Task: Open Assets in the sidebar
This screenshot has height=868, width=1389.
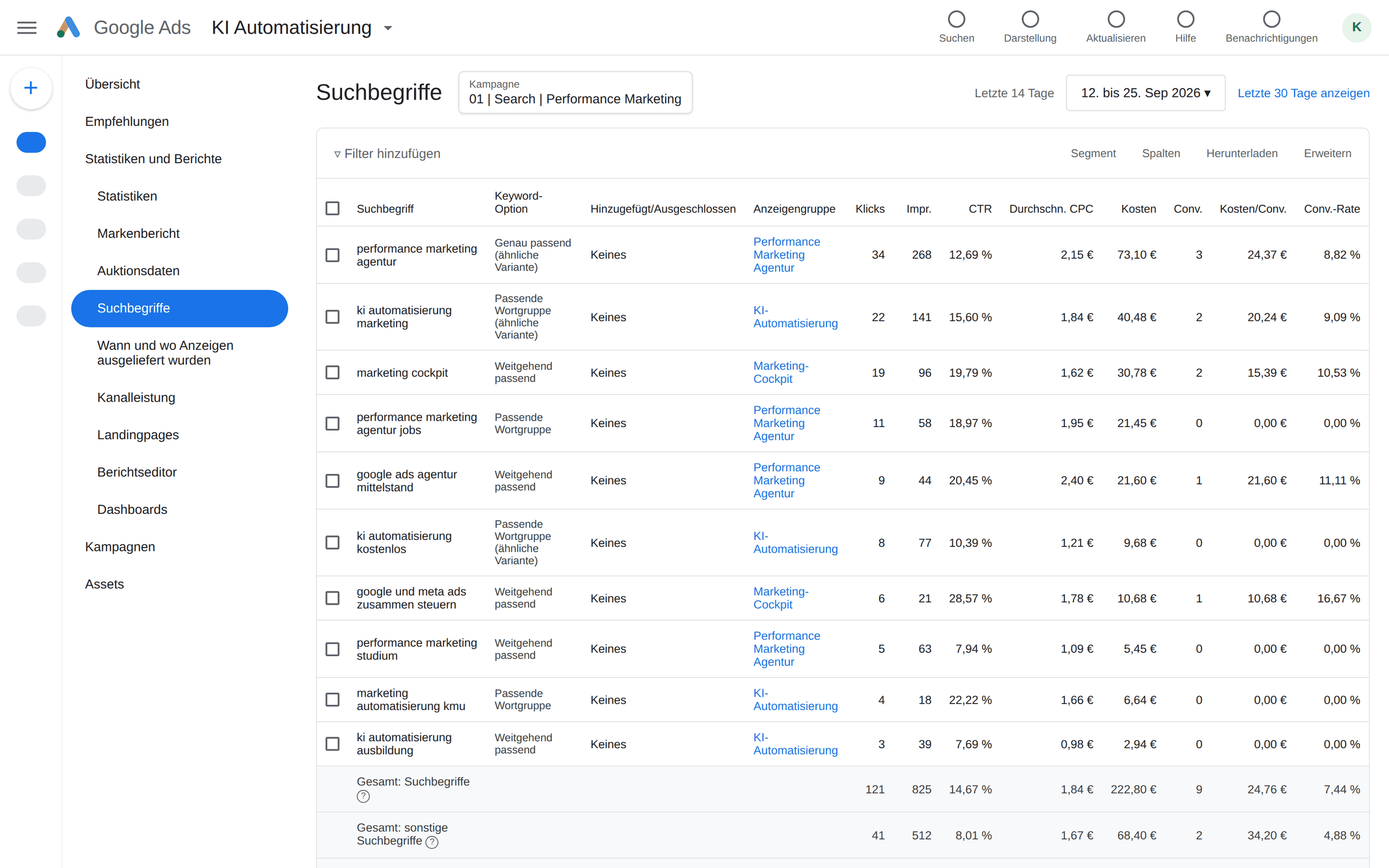Action: tap(104, 584)
